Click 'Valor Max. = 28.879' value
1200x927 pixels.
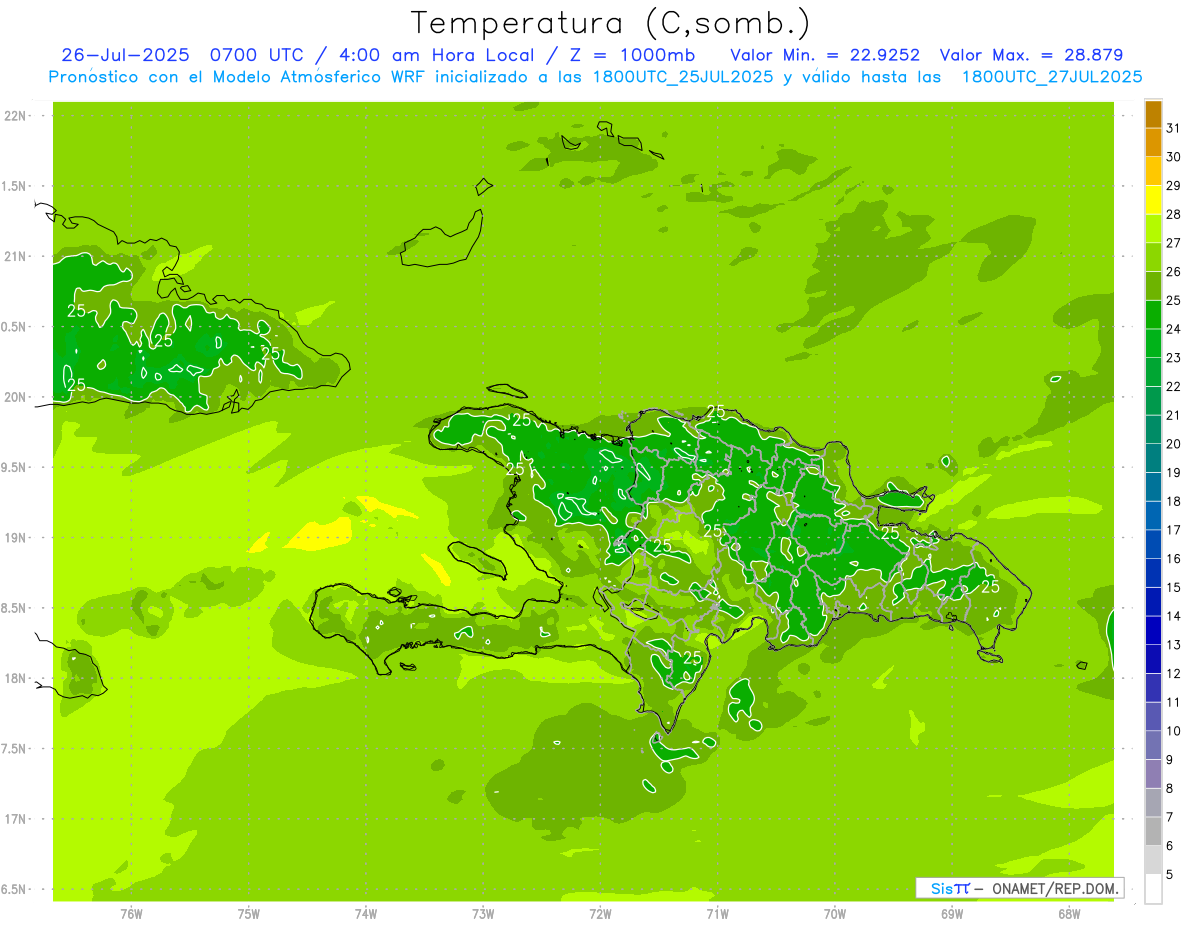[1031, 55]
